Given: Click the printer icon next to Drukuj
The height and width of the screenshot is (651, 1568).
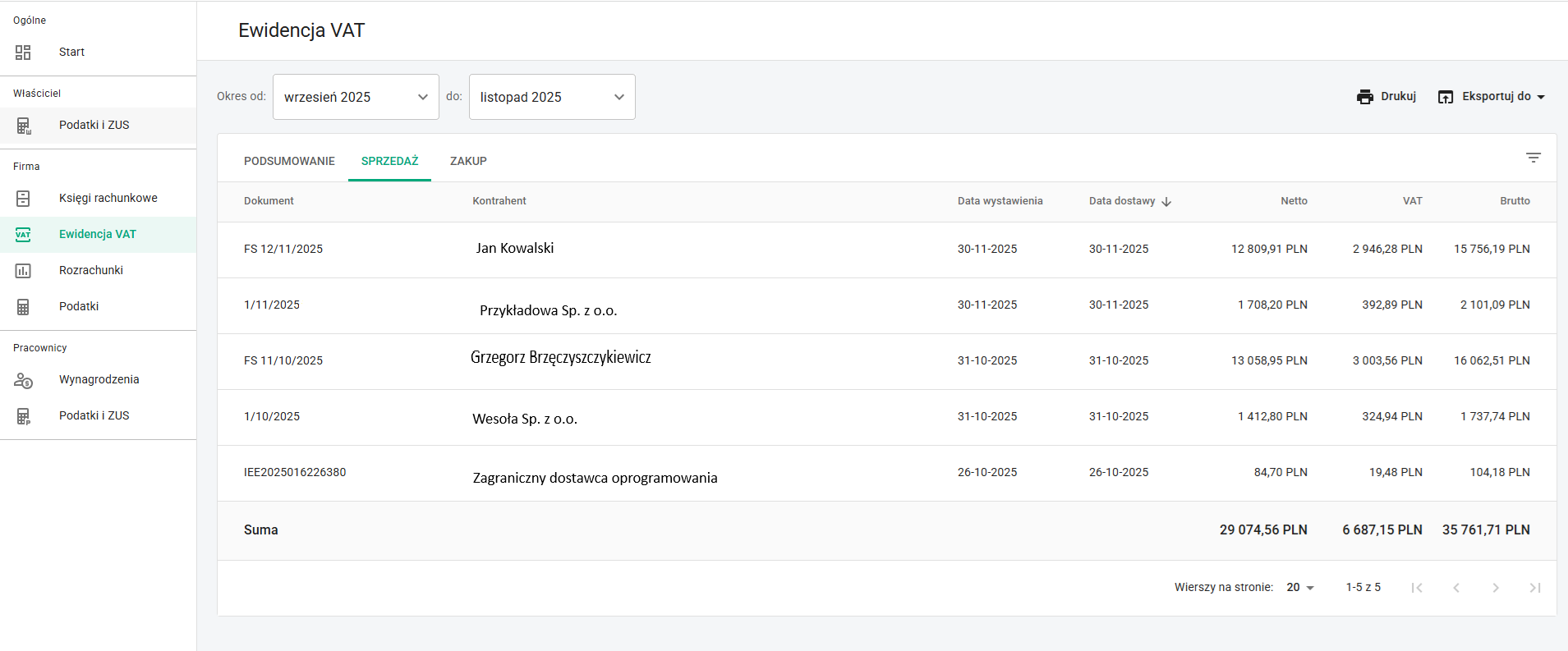Looking at the screenshot, I should 1365,97.
